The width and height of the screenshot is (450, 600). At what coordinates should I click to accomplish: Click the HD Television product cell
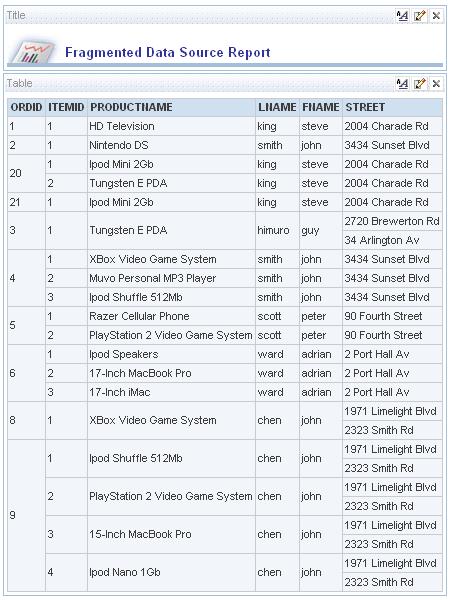point(171,126)
